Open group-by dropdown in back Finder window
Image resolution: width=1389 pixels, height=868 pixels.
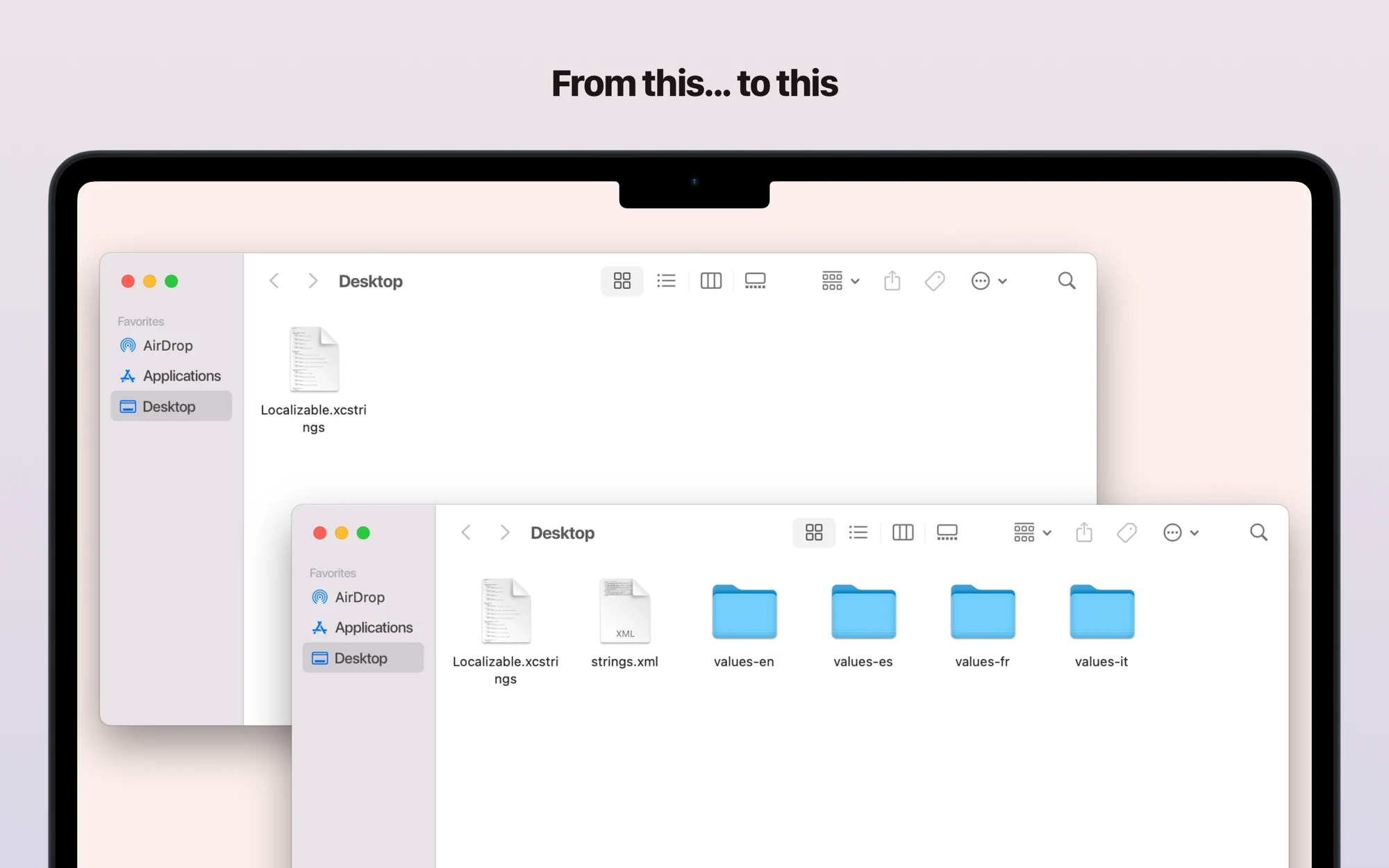point(840,281)
